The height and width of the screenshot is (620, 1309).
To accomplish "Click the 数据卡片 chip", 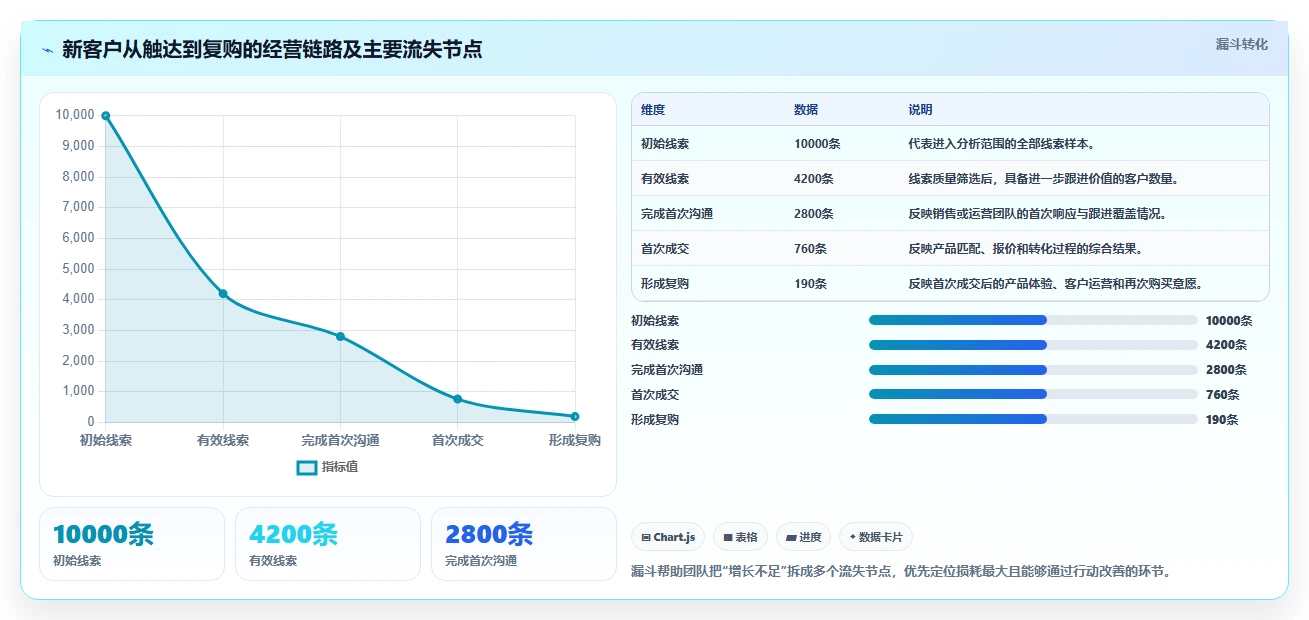I will (876, 537).
